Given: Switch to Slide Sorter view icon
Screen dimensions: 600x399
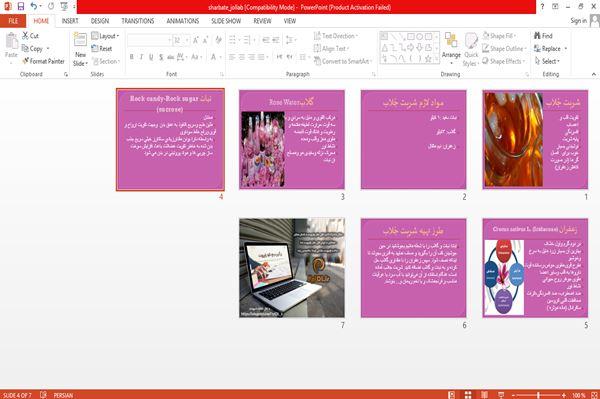Looking at the screenshot, I should (x=468, y=395).
